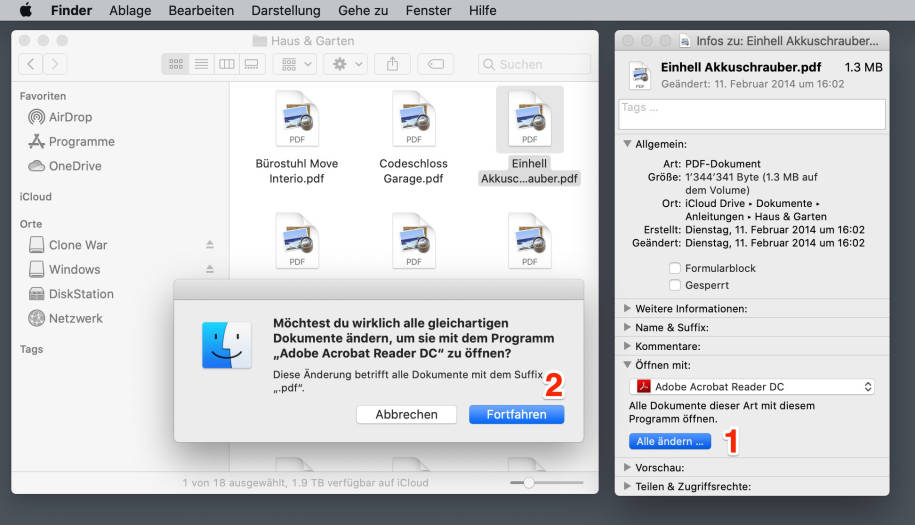
Task: Click the Favoriten sidebar heading
Action: (43, 96)
